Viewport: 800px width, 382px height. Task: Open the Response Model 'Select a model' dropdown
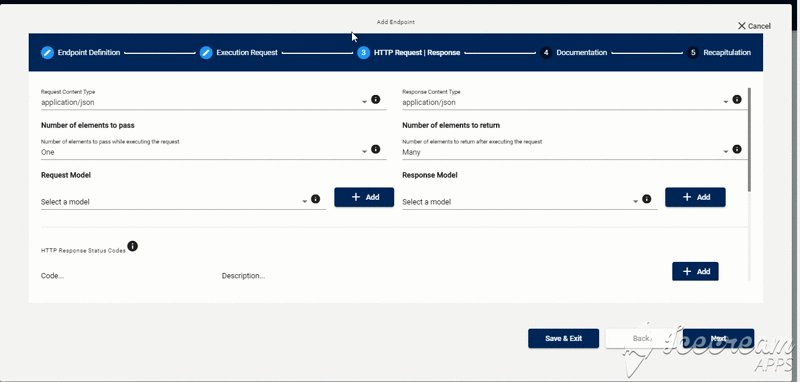pyautogui.click(x=520, y=202)
